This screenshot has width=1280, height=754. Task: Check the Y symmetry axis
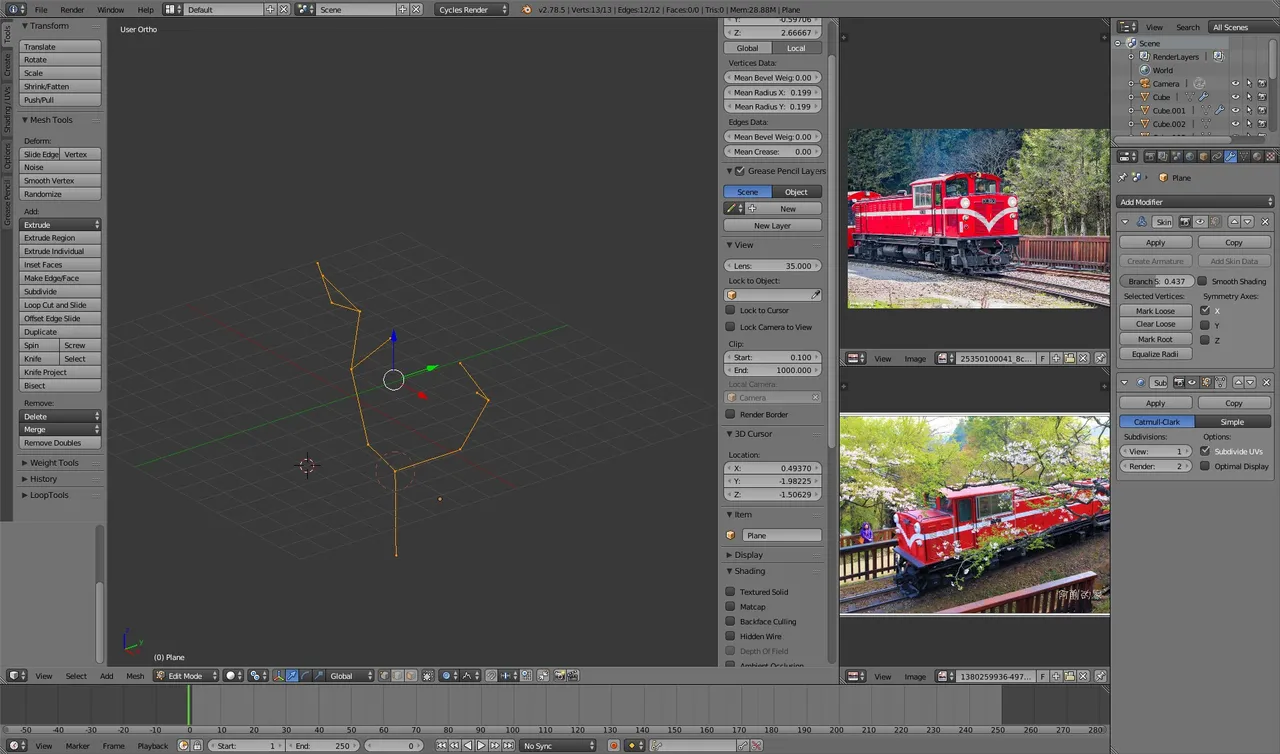click(x=1204, y=325)
